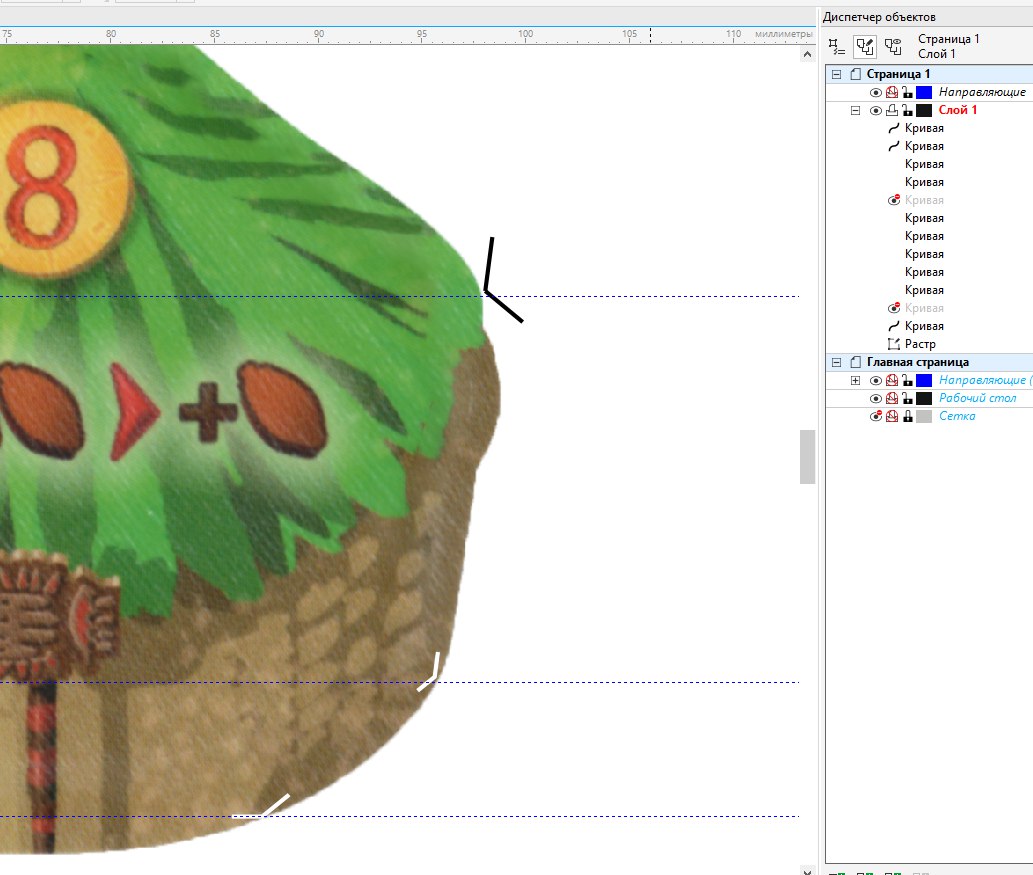Select the Слой 1 layer name
This screenshot has height=875, width=1033.
(x=957, y=110)
